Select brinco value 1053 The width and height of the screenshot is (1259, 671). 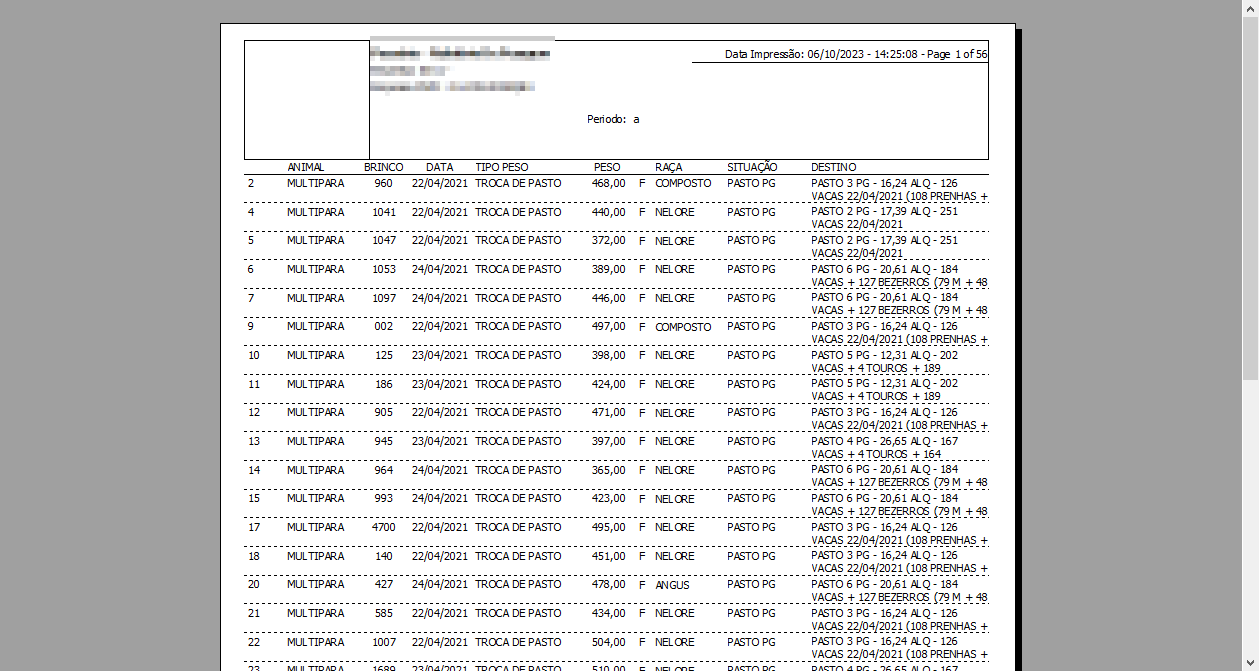(384, 269)
